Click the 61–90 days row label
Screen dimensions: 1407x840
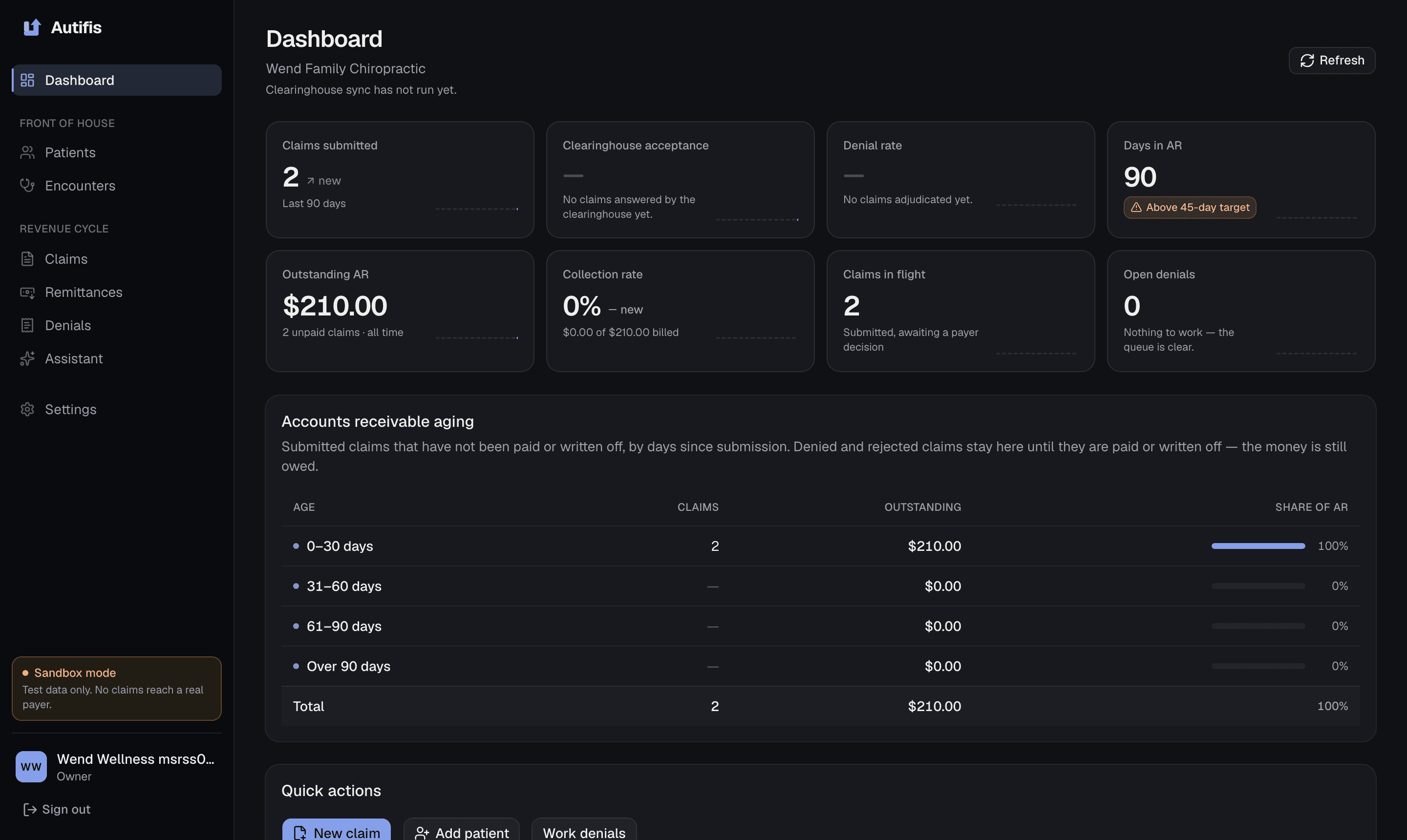[343, 626]
